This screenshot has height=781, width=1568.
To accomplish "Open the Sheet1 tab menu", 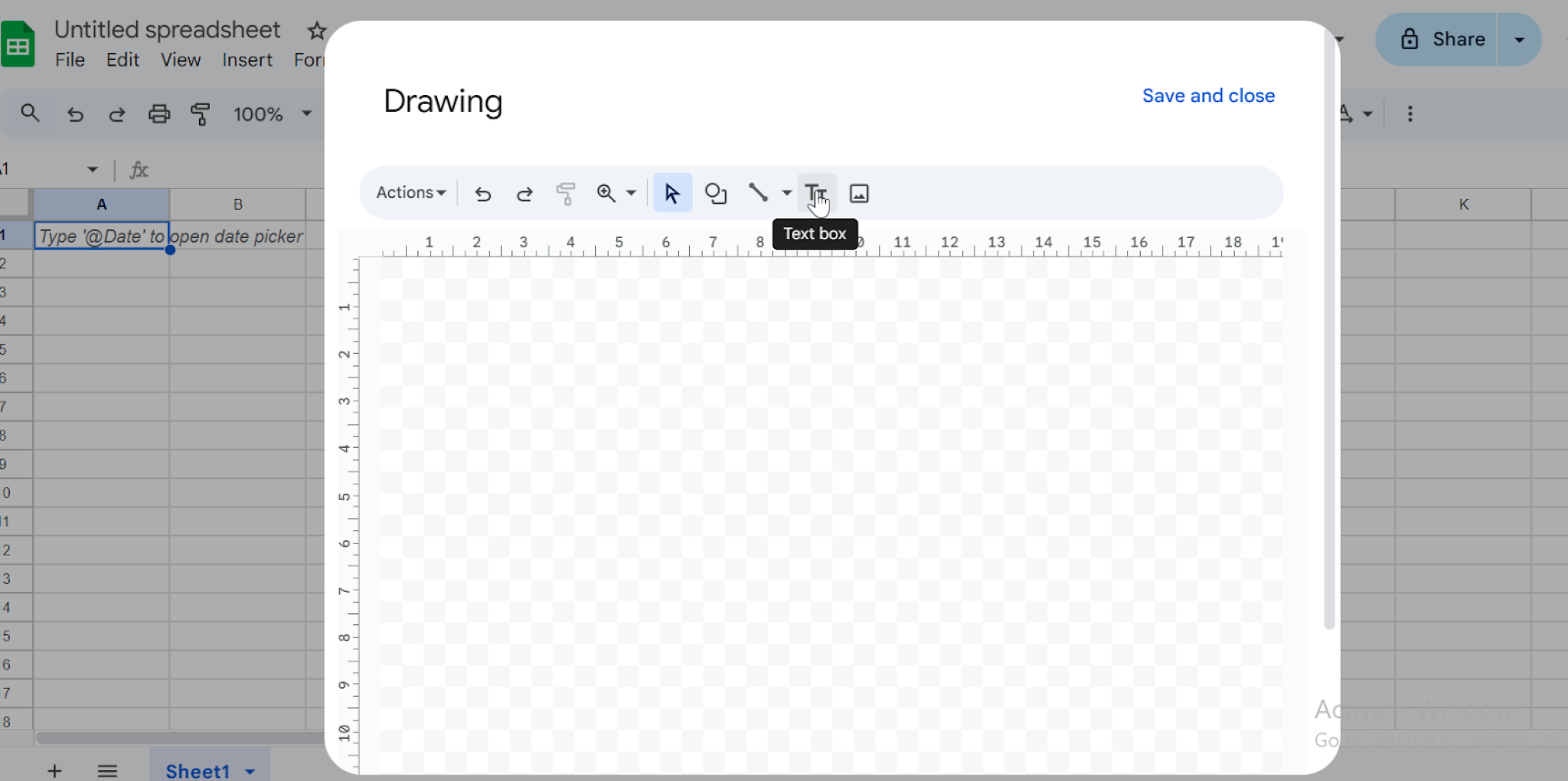I will [250, 771].
